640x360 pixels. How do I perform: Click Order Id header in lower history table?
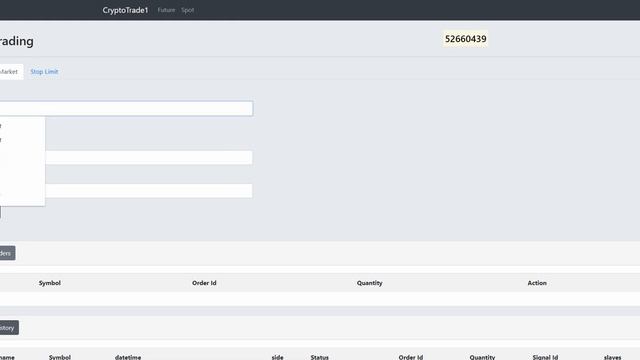[411, 357]
